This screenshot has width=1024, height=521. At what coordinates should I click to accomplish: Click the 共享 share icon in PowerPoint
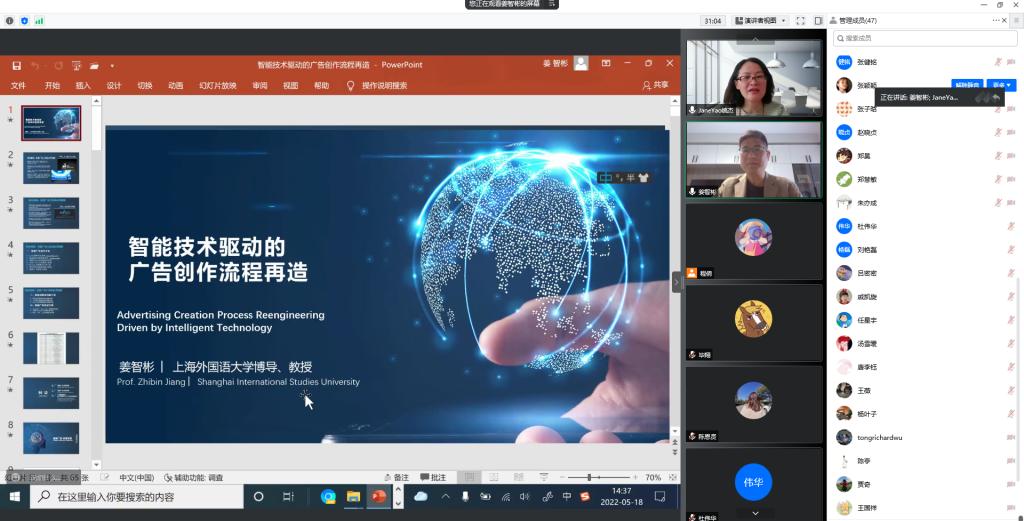click(655, 86)
